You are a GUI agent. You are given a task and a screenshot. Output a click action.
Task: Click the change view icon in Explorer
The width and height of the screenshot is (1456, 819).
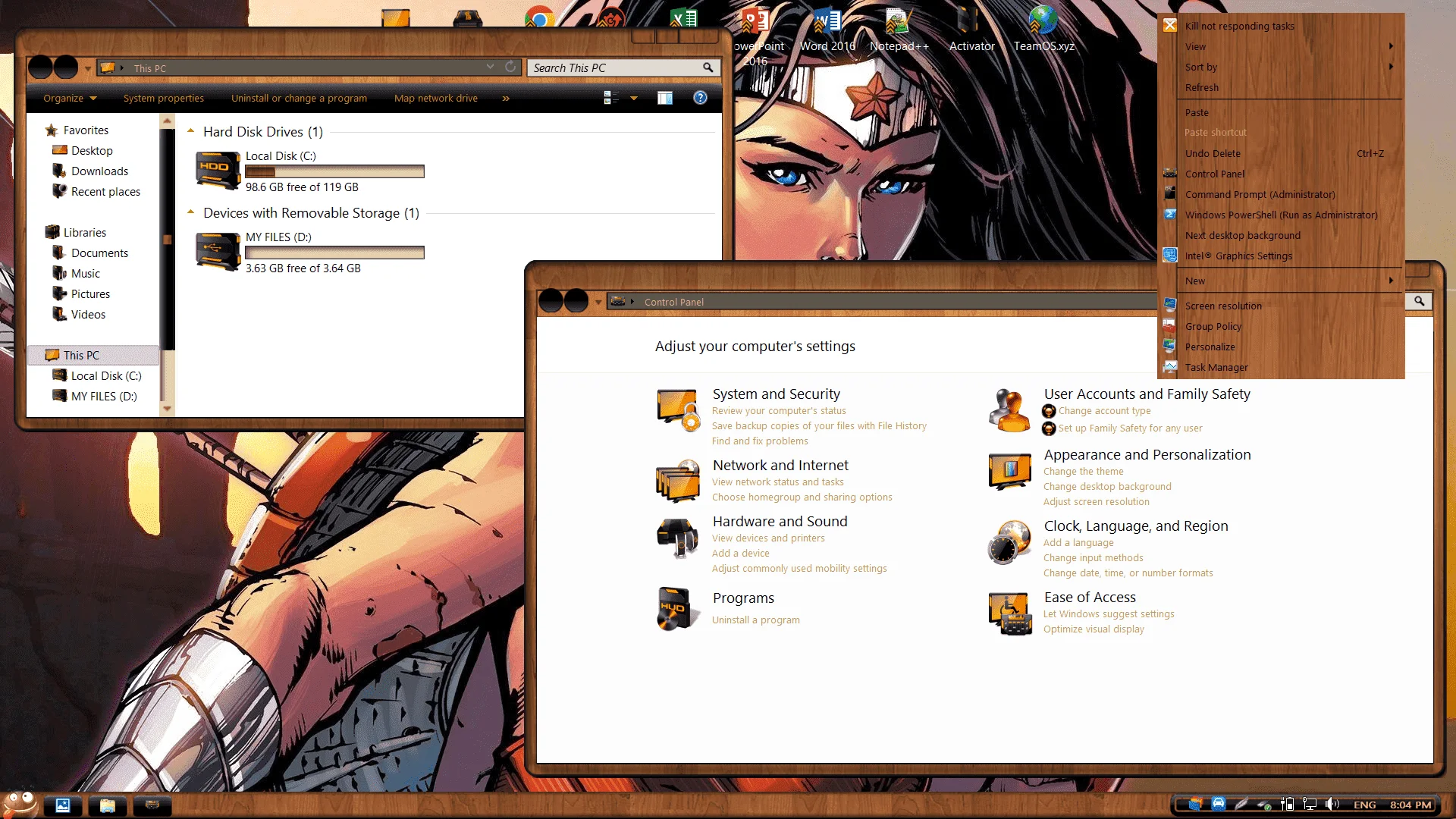click(x=610, y=98)
